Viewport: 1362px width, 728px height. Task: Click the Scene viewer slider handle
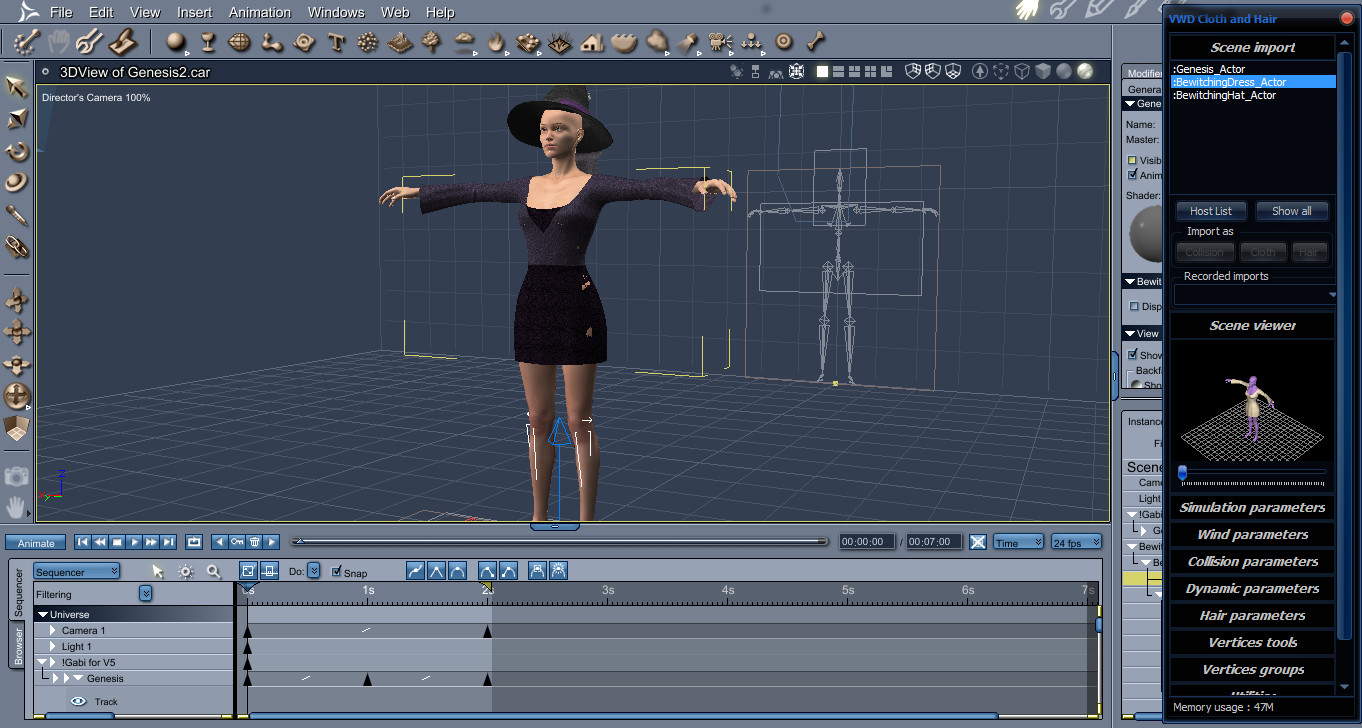point(1182,472)
